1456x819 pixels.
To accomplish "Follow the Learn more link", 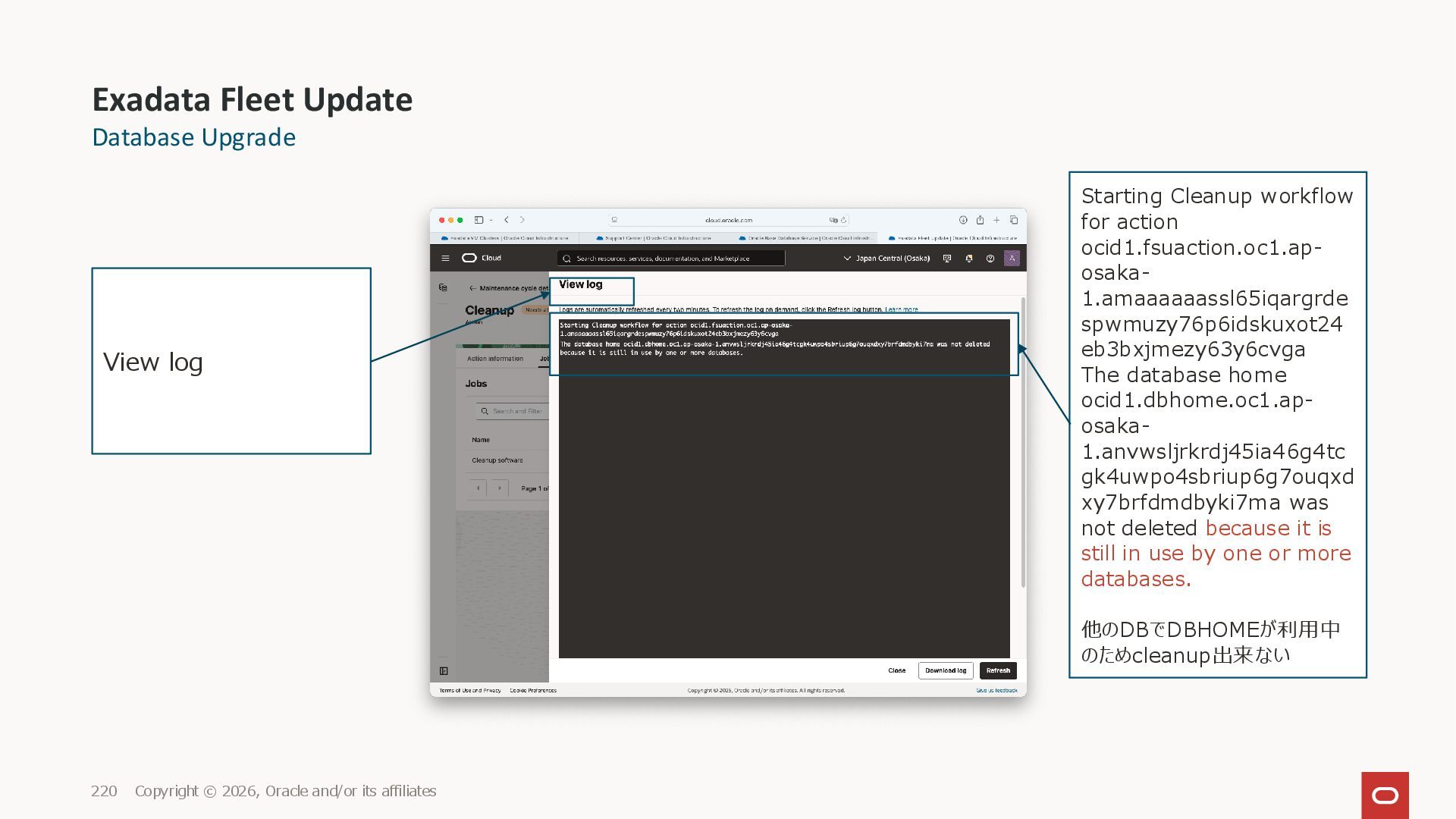I will (x=901, y=309).
